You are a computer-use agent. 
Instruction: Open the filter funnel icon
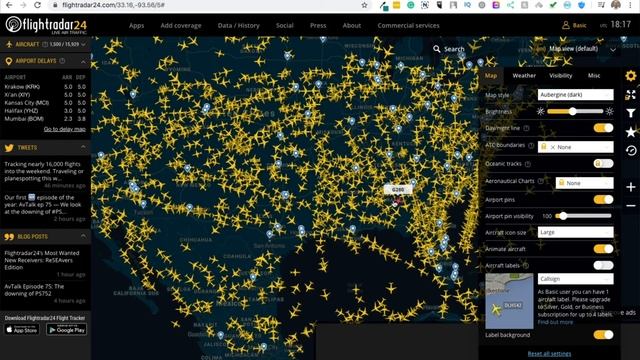[631, 113]
